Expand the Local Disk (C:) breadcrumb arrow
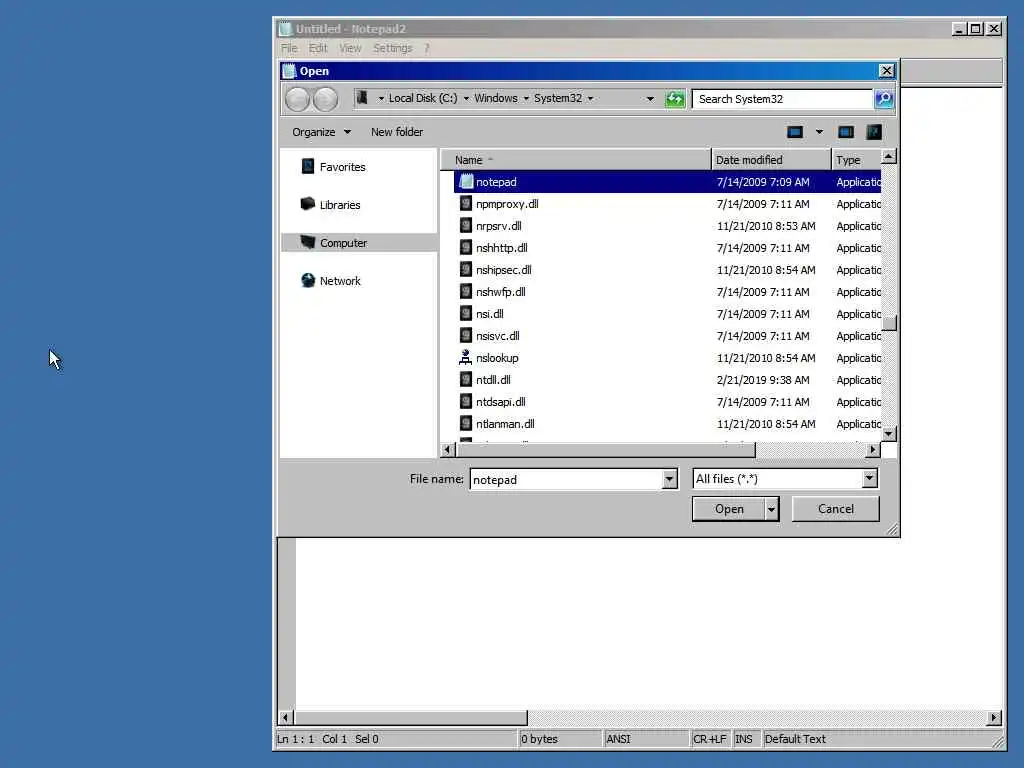 tap(466, 99)
